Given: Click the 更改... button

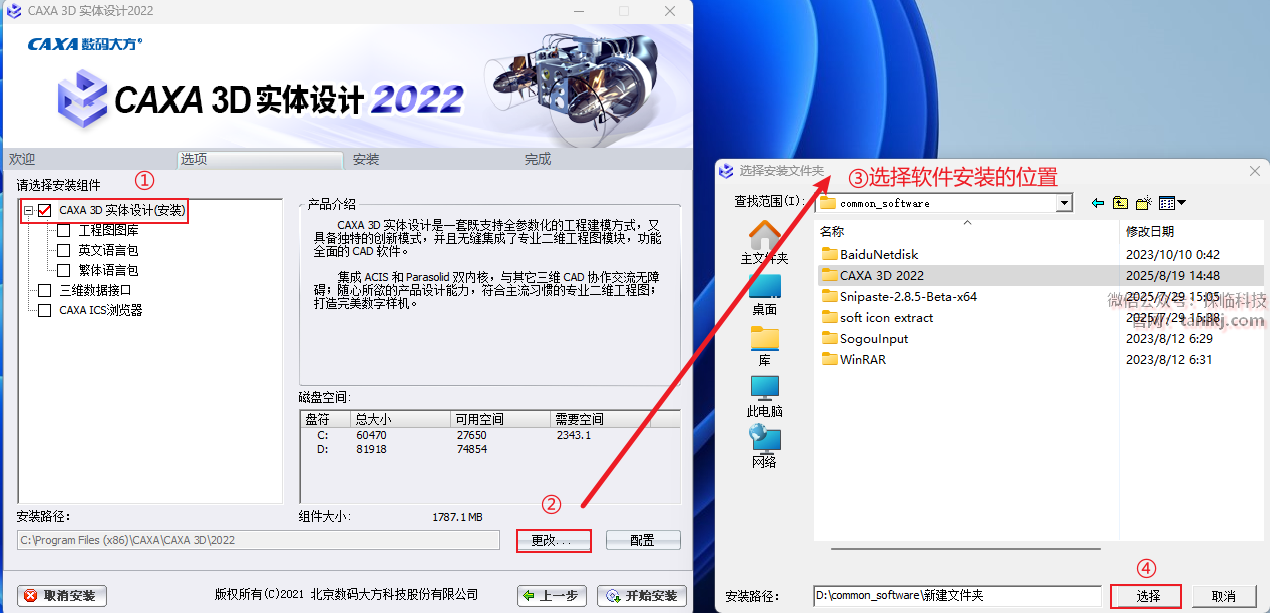Looking at the screenshot, I should (x=553, y=540).
